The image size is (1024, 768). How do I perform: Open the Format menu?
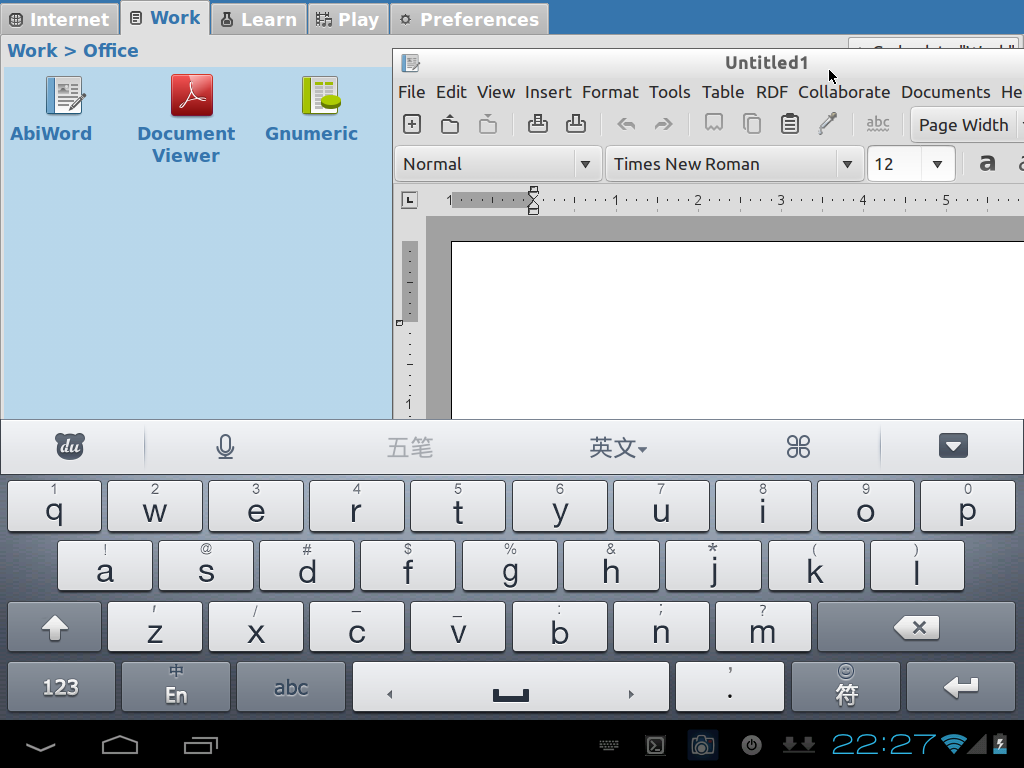(x=610, y=92)
